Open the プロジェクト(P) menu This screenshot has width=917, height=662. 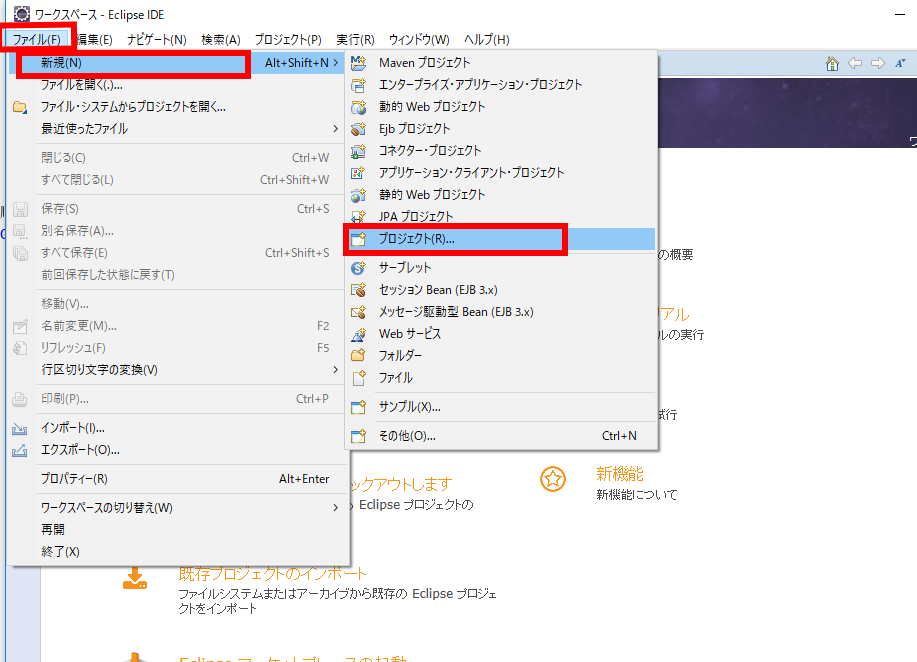[x=288, y=40]
